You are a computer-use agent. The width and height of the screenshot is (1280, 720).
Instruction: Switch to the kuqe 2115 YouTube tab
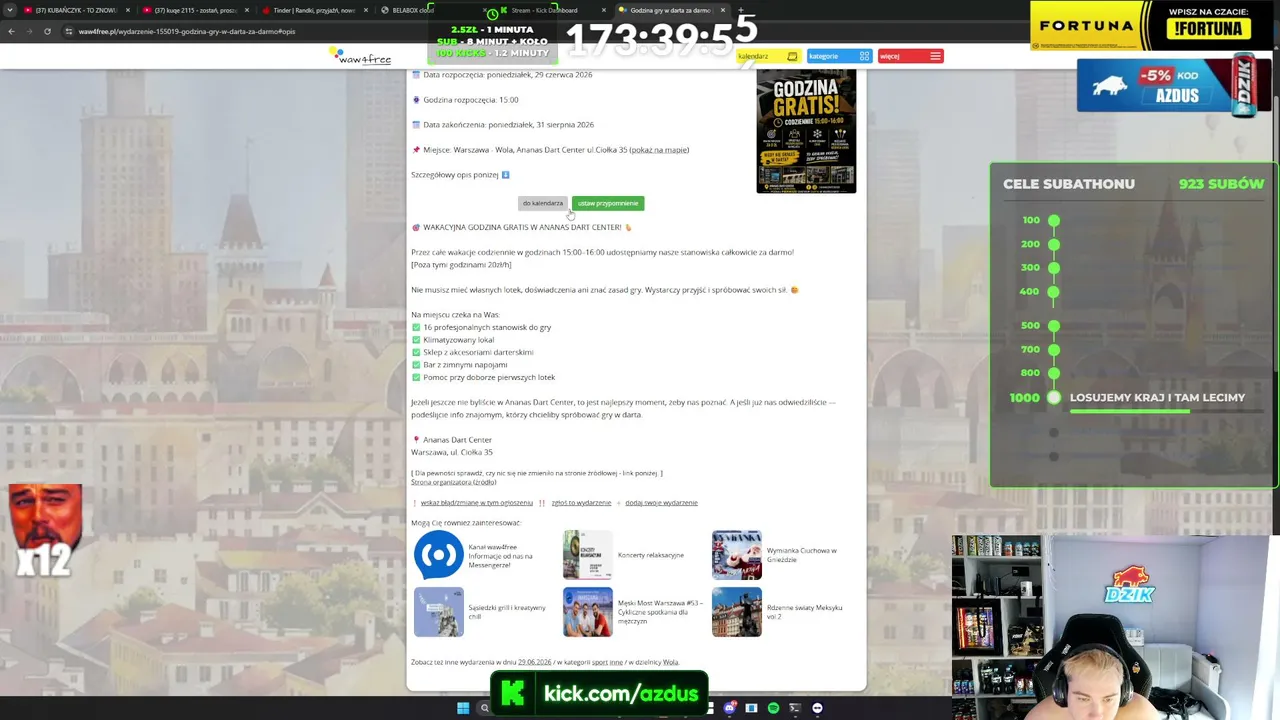[195, 10]
